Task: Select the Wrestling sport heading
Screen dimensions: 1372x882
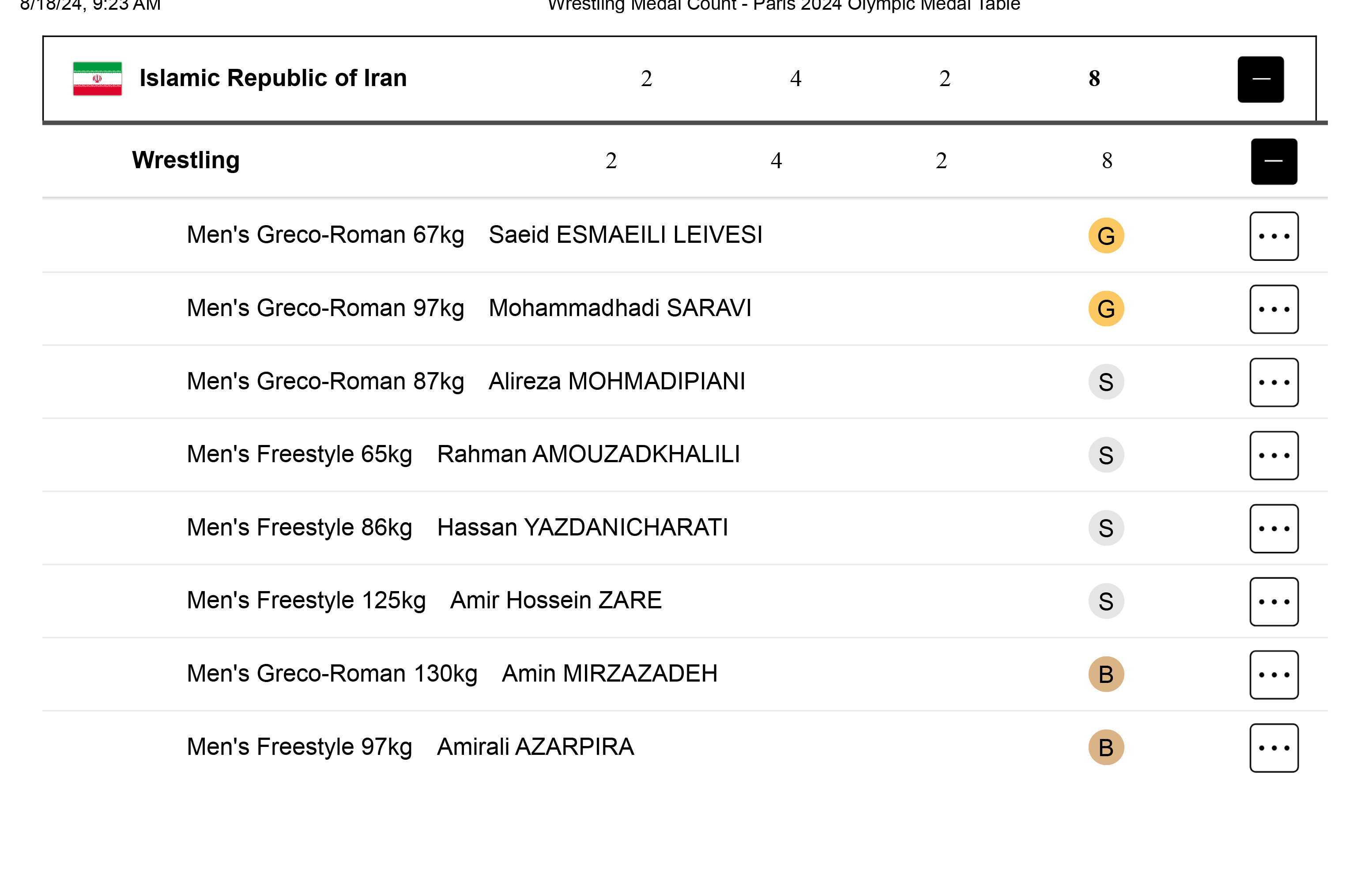Action: (x=185, y=160)
